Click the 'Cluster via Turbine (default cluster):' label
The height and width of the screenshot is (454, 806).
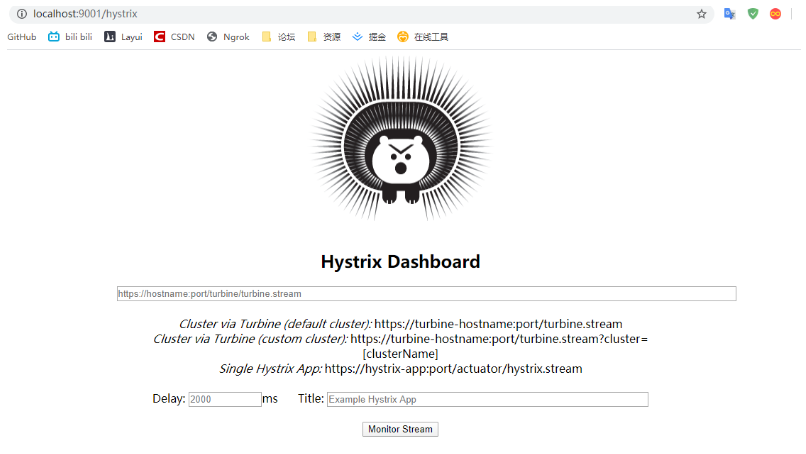pyautogui.click(x=275, y=324)
